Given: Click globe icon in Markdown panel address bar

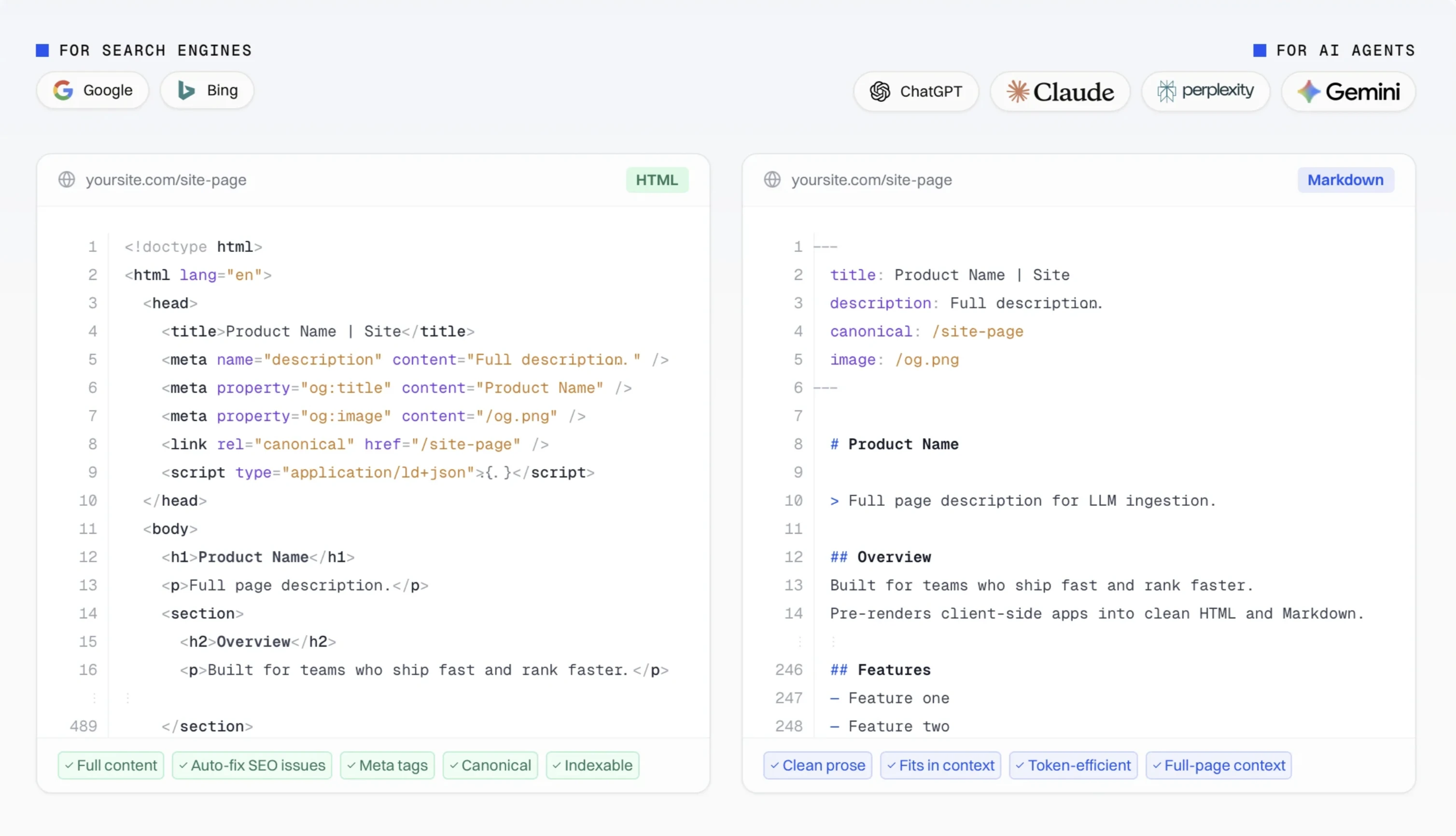Looking at the screenshot, I should (x=772, y=180).
